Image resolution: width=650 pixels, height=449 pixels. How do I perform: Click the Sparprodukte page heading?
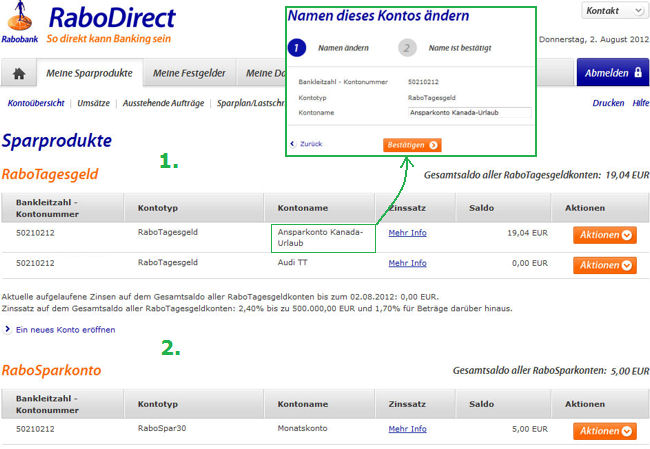tap(57, 141)
